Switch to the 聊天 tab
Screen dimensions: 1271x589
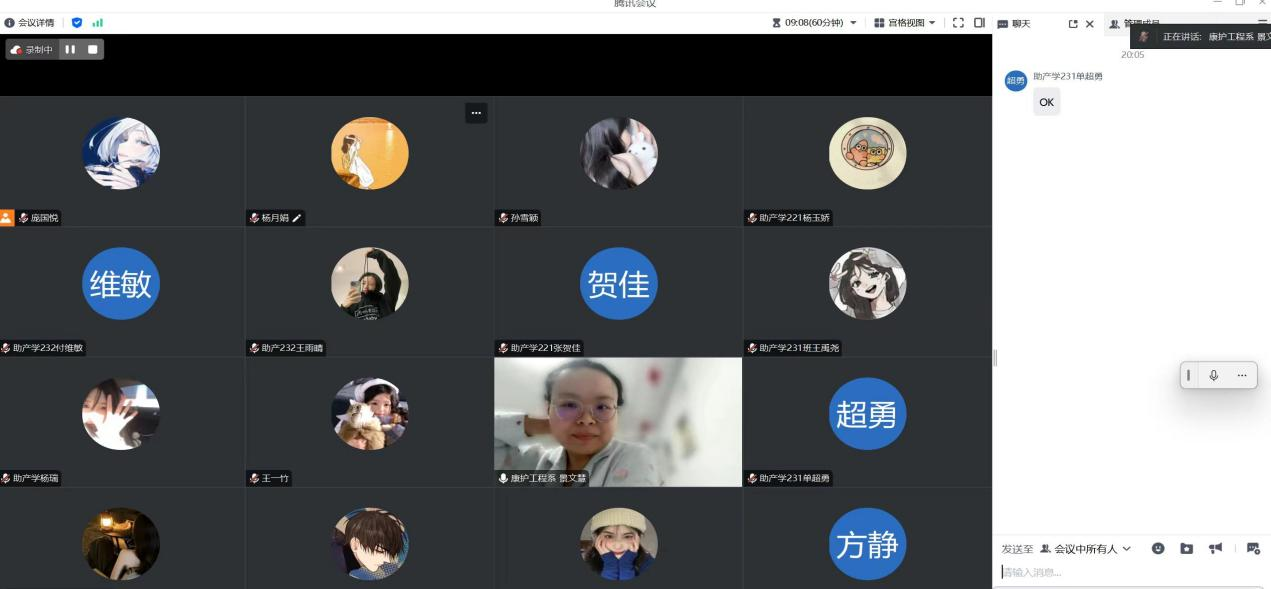click(1014, 24)
